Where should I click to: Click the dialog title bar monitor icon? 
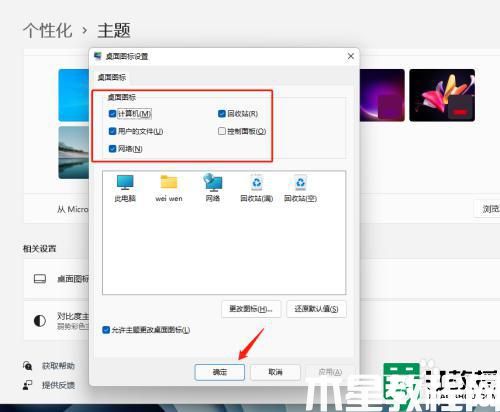pos(98,56)
